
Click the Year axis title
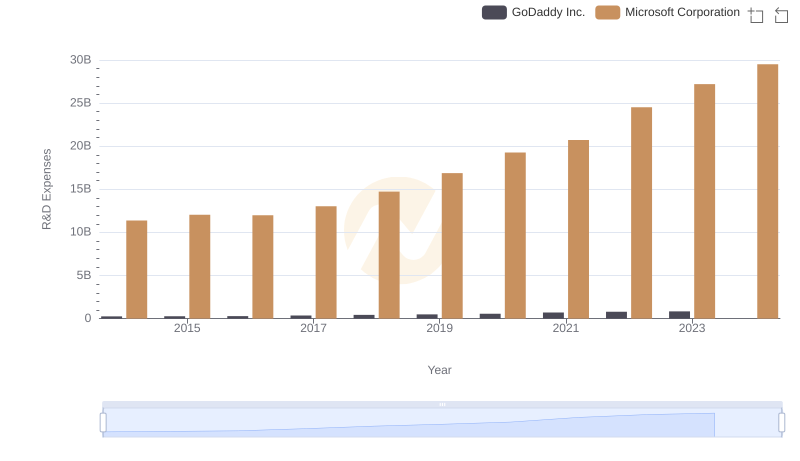439,370
